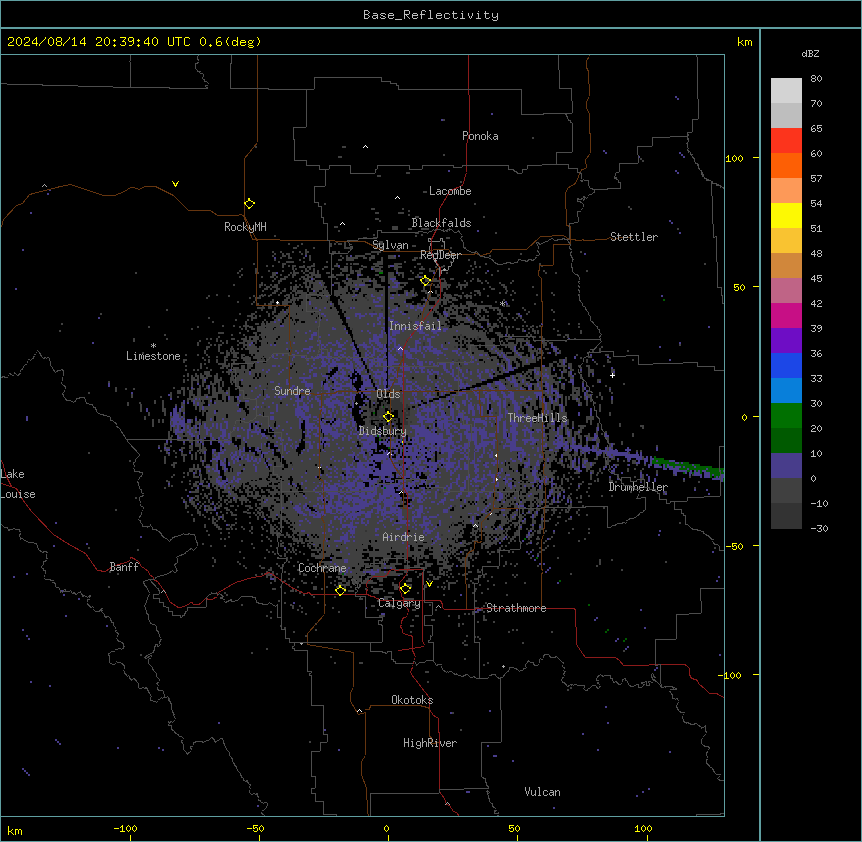Click the blue 33-36 dBZ legend swatch

pyautogui.click(x=786, y=365)
